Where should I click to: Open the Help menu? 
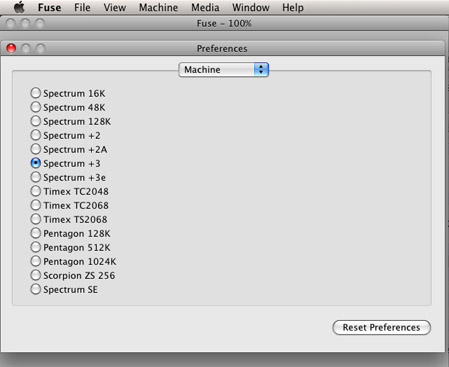[x=293, y=7]
